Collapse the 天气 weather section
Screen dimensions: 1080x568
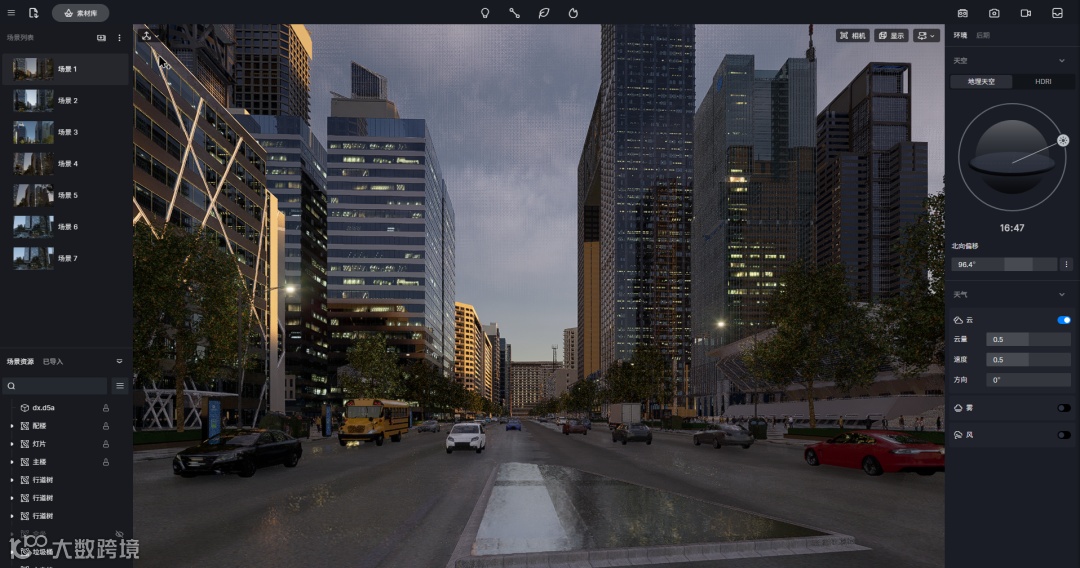pos(1061,295)
